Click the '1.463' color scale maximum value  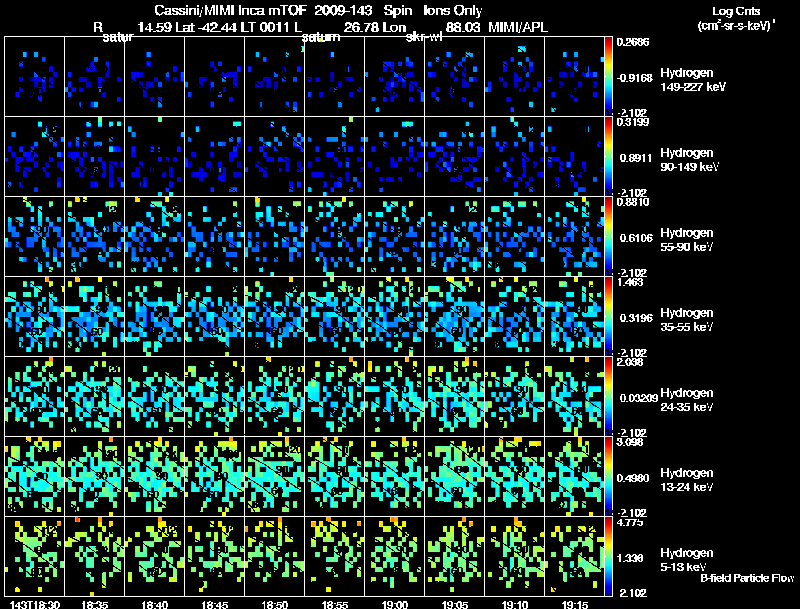point(630,282)
